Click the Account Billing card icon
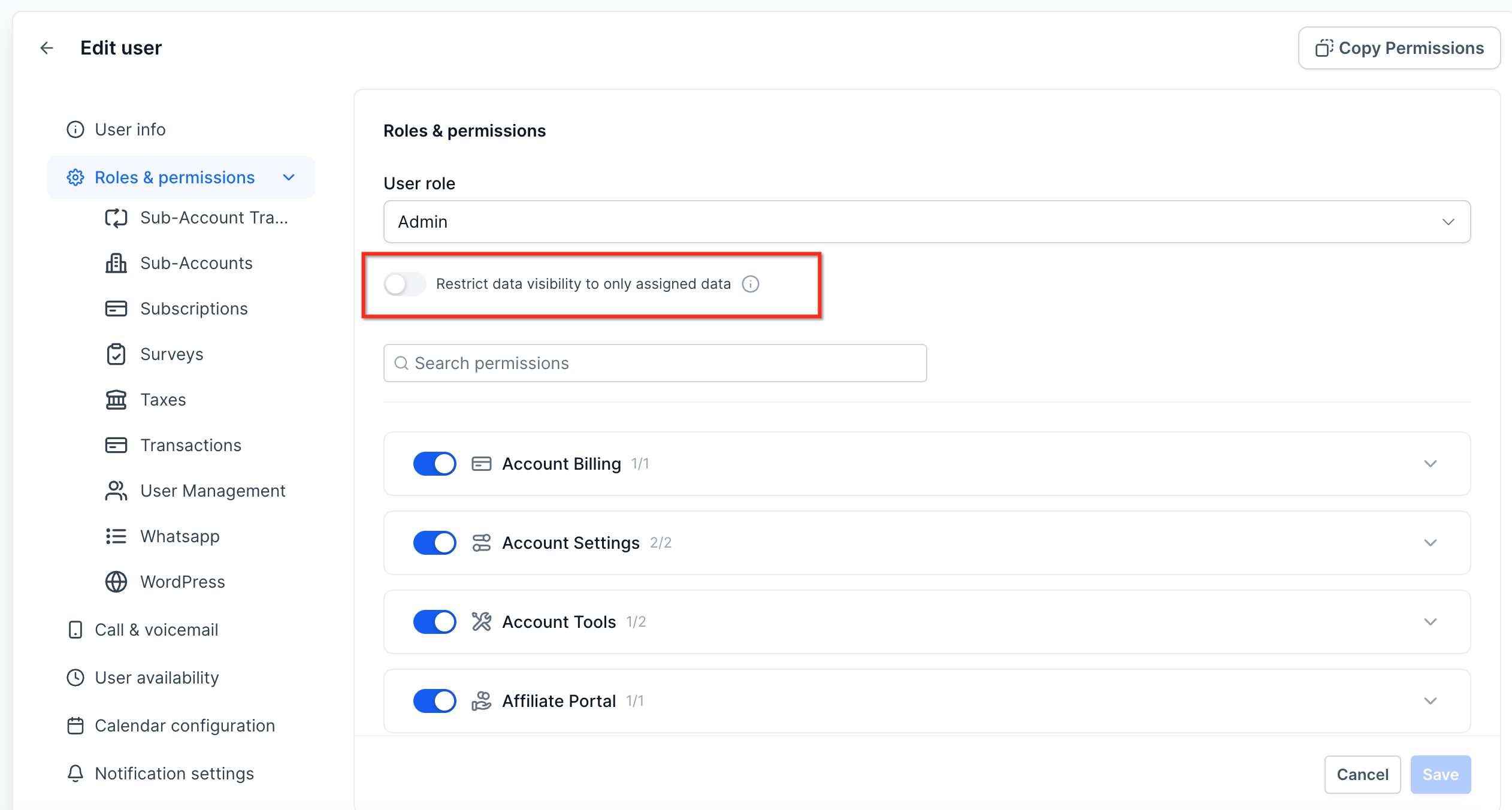The height and width of the screenshot is (810, 1512). [x=482, y=464]
